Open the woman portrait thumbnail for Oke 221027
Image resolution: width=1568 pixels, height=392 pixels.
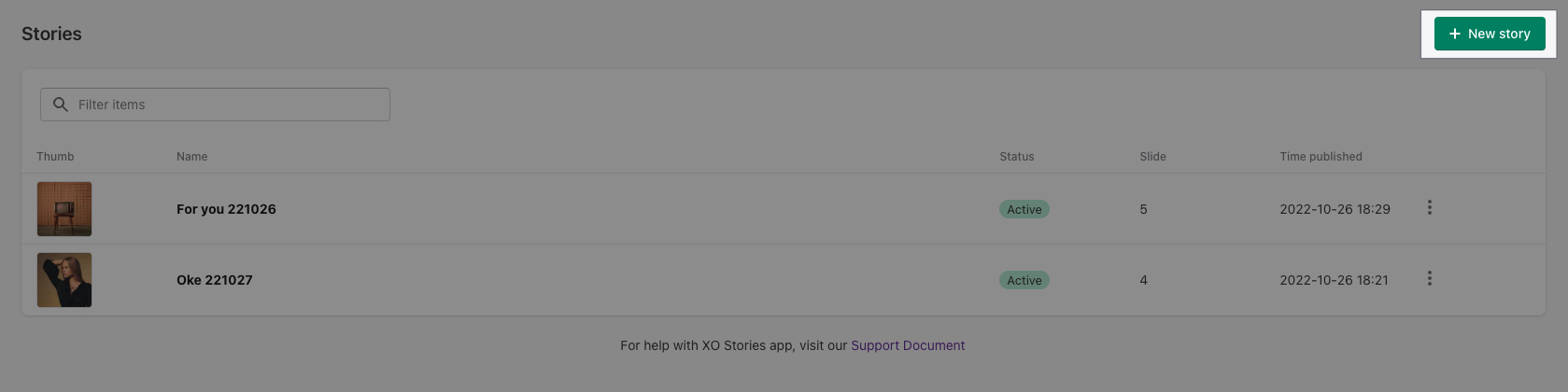(64, 280)
